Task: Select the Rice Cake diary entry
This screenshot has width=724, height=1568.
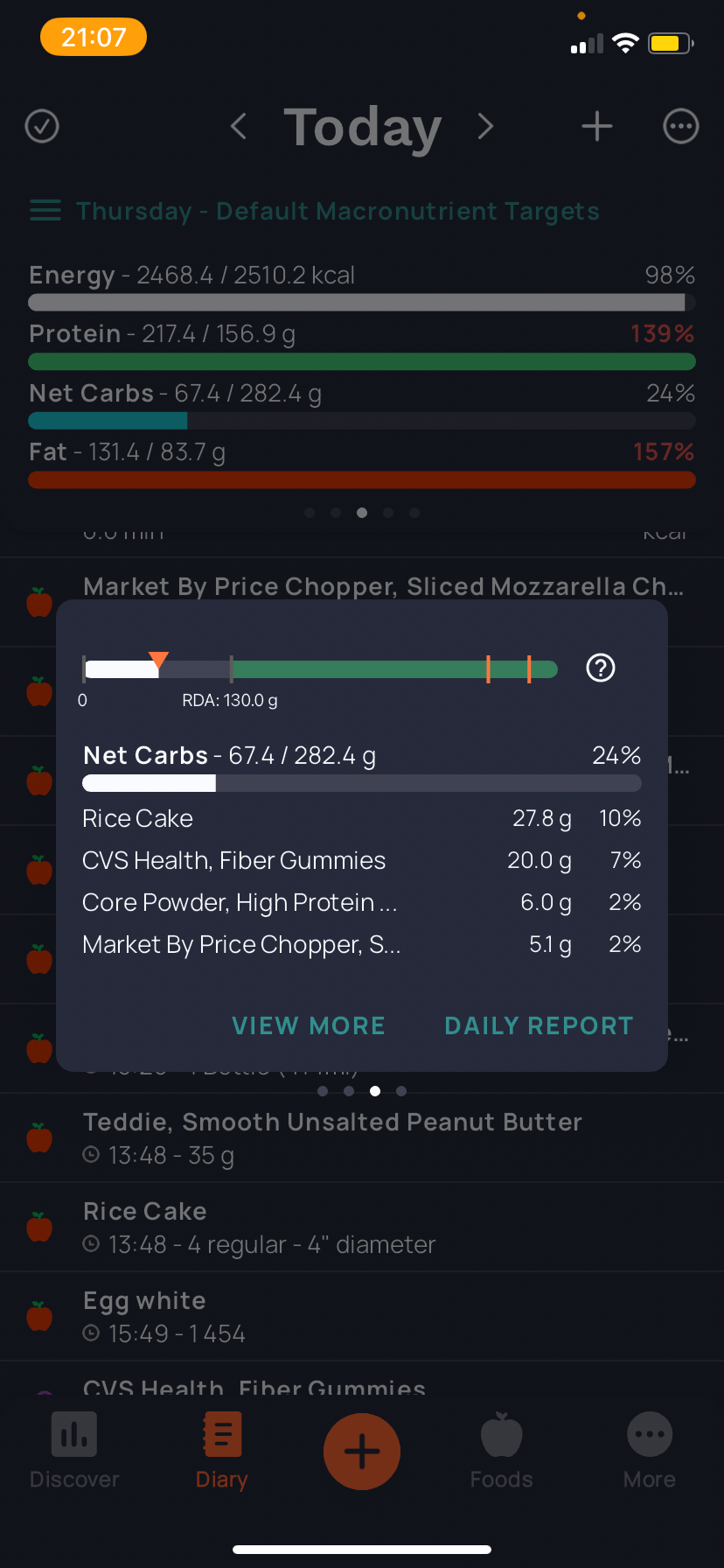Action: pos(362,1227)
